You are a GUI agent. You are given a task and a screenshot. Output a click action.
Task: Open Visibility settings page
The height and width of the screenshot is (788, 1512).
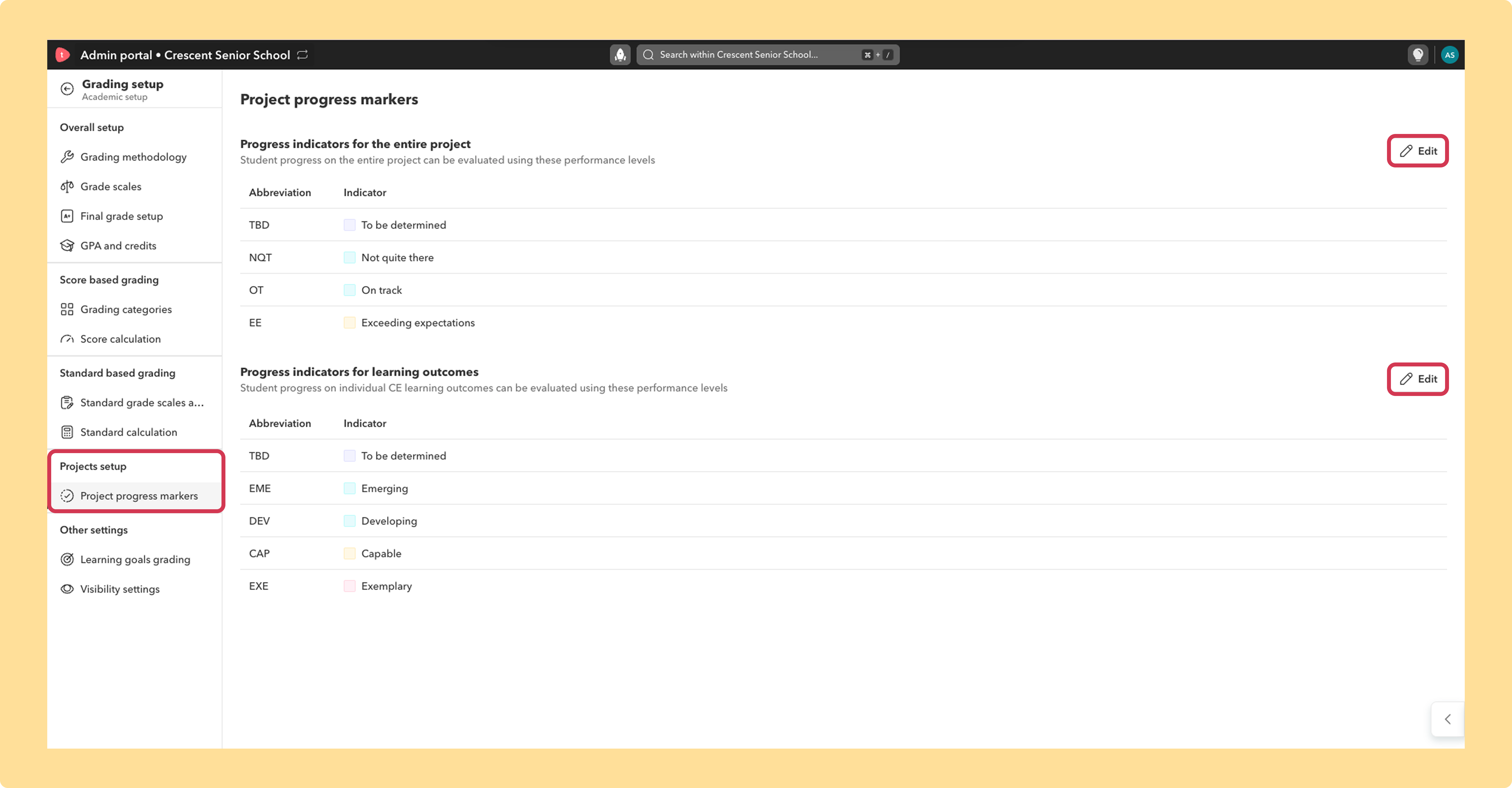click(x=134, y=589)
